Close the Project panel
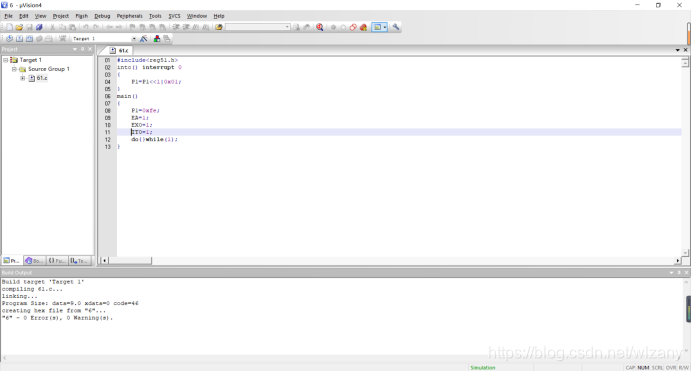This screenshot has height=371, width=692. pos(90,49)
